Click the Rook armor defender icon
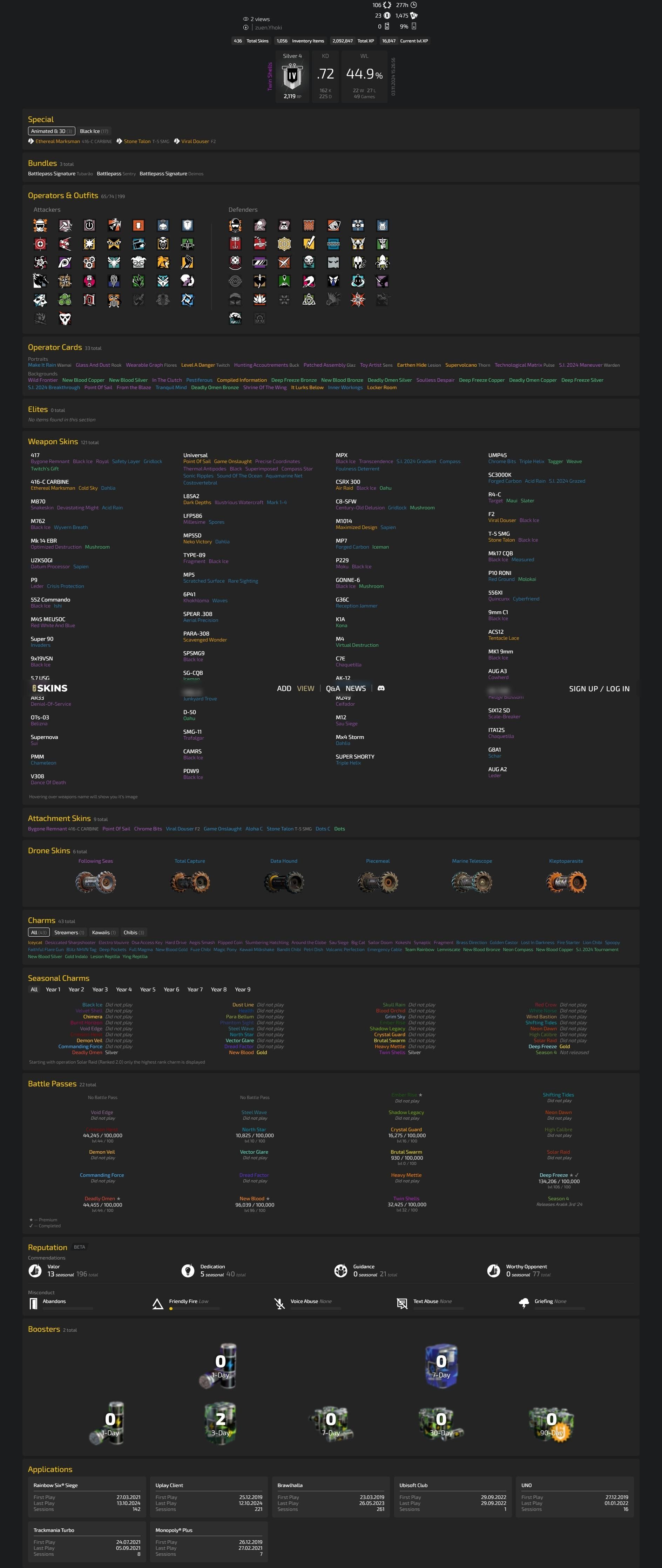The width and height of the screenshot is (662, 1568). tap(383, 226)
